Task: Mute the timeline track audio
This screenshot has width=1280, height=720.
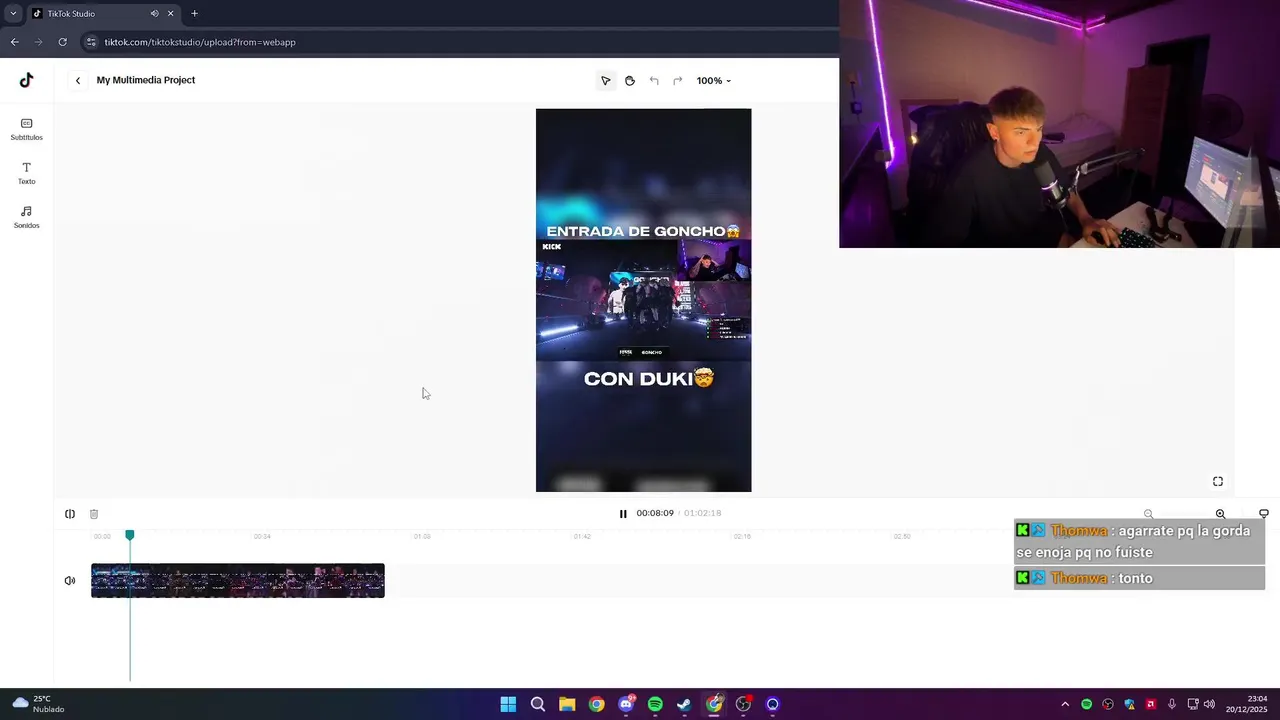Action: 70,581
